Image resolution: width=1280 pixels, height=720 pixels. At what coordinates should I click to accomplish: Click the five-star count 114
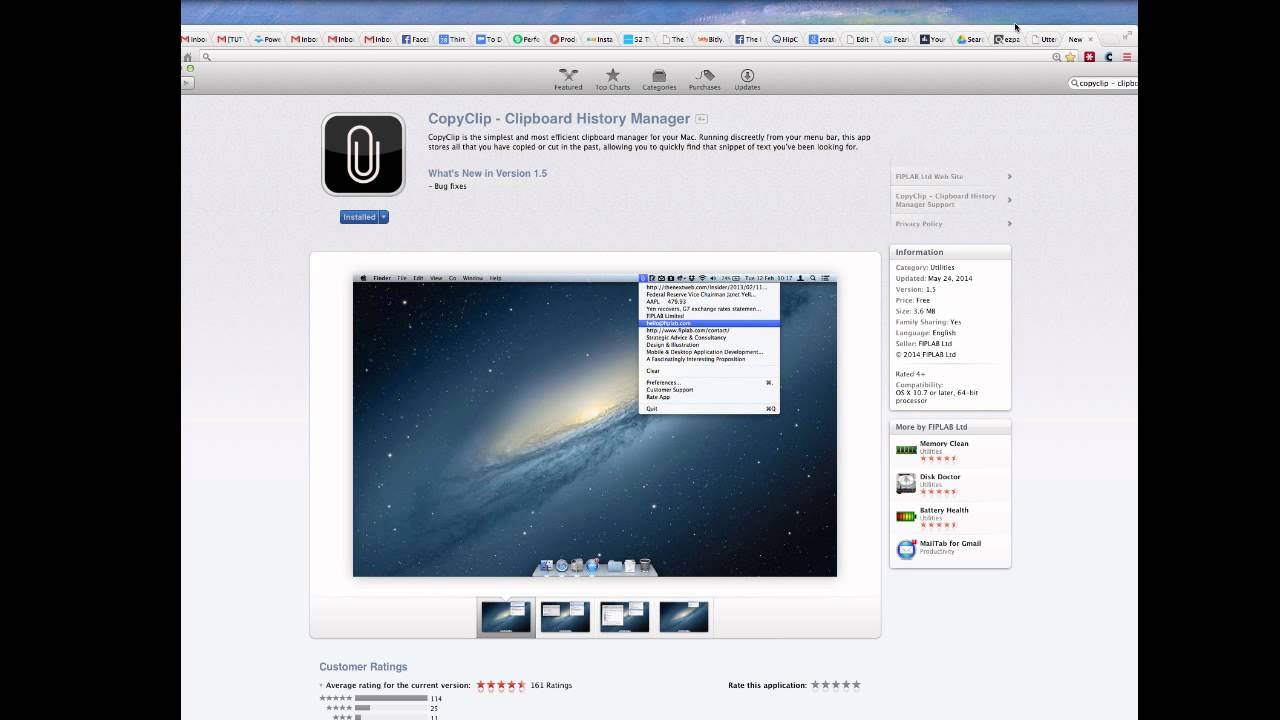click(436, 699)
